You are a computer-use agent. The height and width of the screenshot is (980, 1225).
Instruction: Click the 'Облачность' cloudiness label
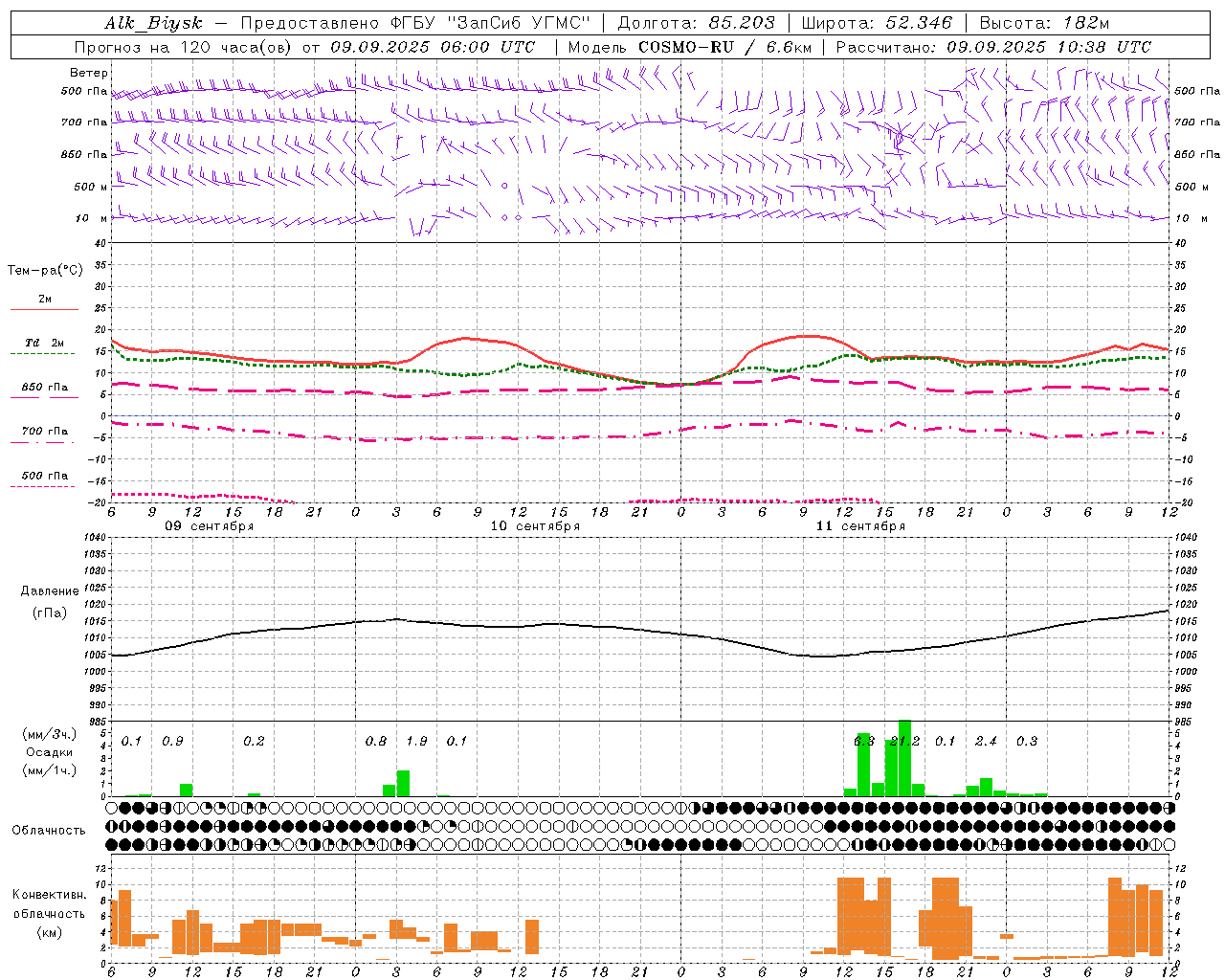click(49, 831)
